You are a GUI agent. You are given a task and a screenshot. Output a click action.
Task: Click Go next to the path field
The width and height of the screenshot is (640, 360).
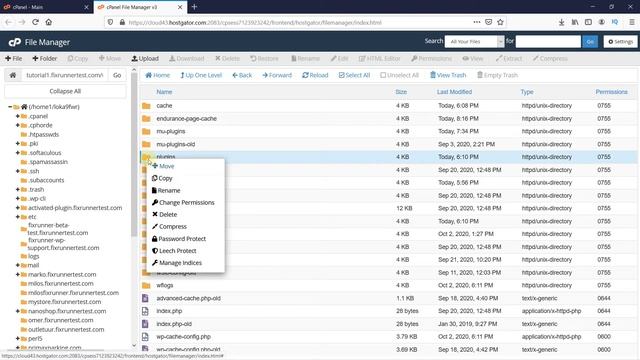[x=117, y=75]
